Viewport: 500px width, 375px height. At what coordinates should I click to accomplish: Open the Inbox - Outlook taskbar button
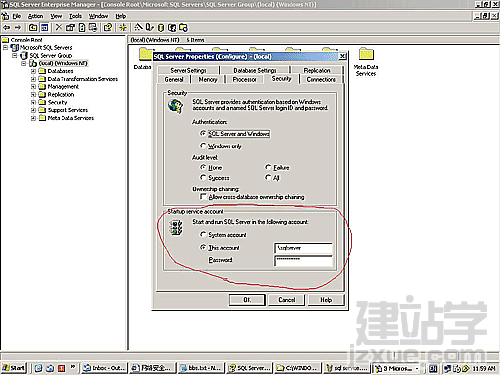pos(104,368)
